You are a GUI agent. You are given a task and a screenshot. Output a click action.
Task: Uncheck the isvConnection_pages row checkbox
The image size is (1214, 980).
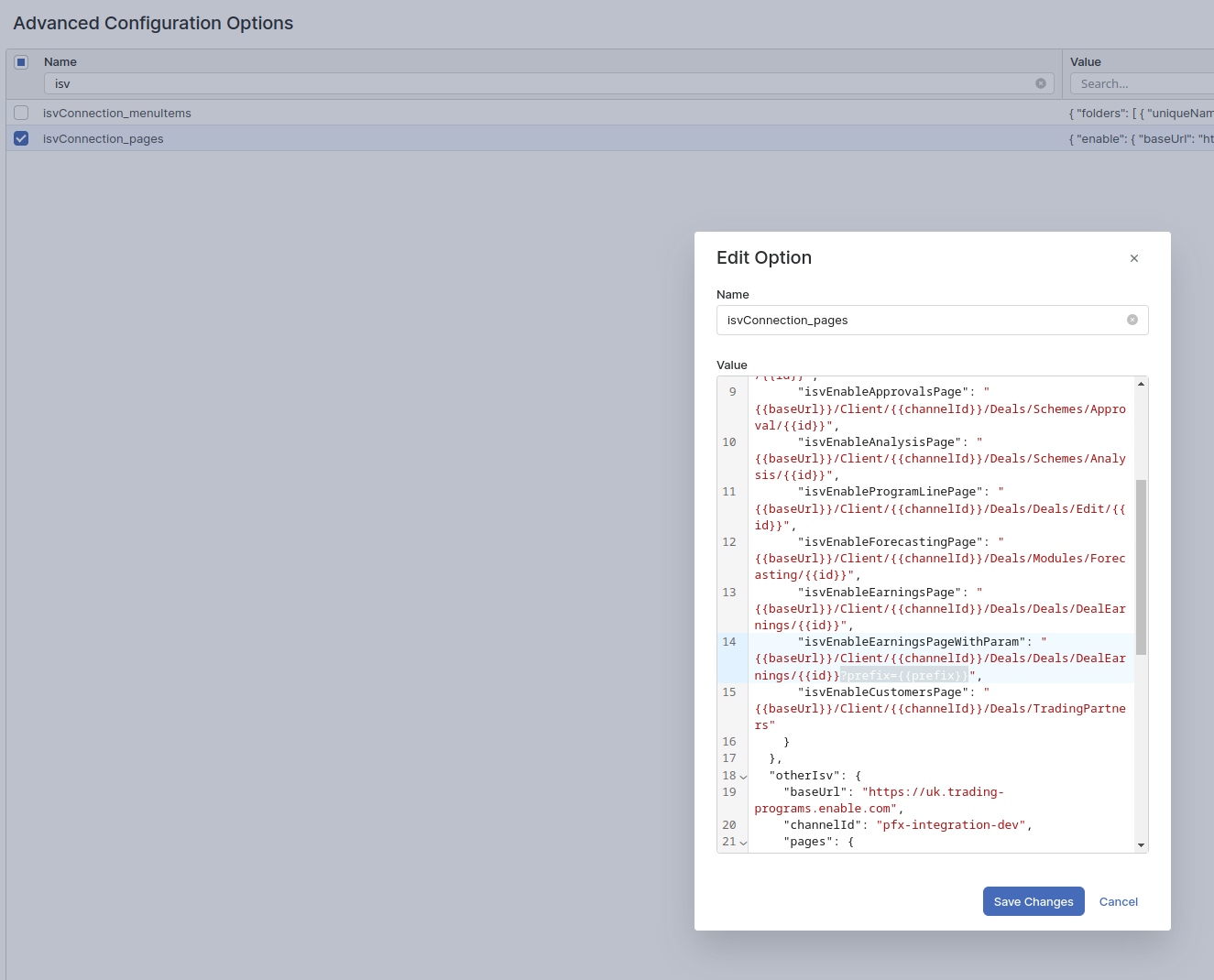21,138
